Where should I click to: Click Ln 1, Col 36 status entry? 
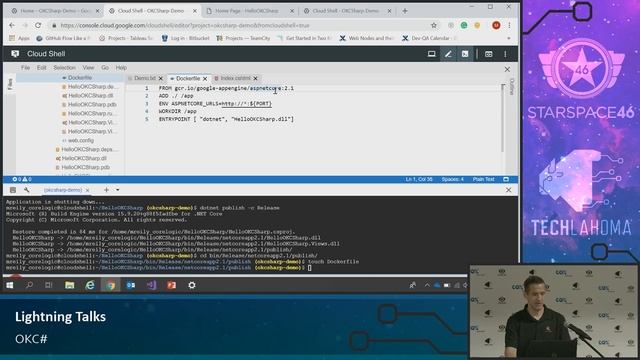click(x=419, y=179)
